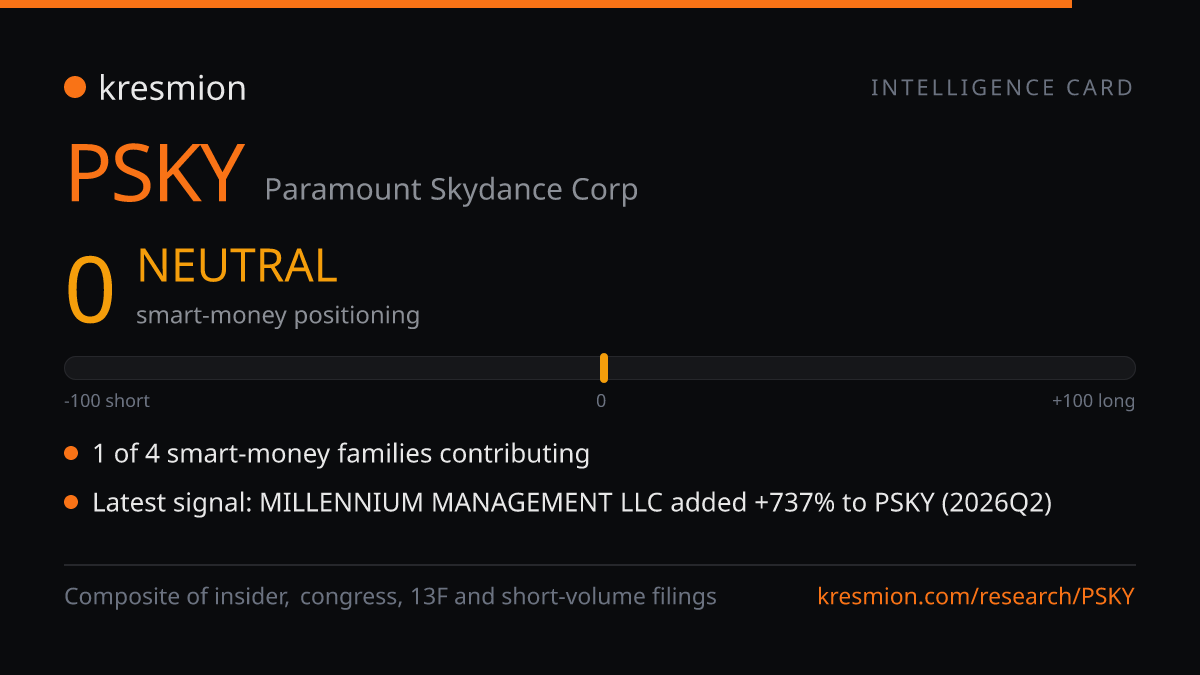
Task: Click the large score number 0
Action: [90, 291]
